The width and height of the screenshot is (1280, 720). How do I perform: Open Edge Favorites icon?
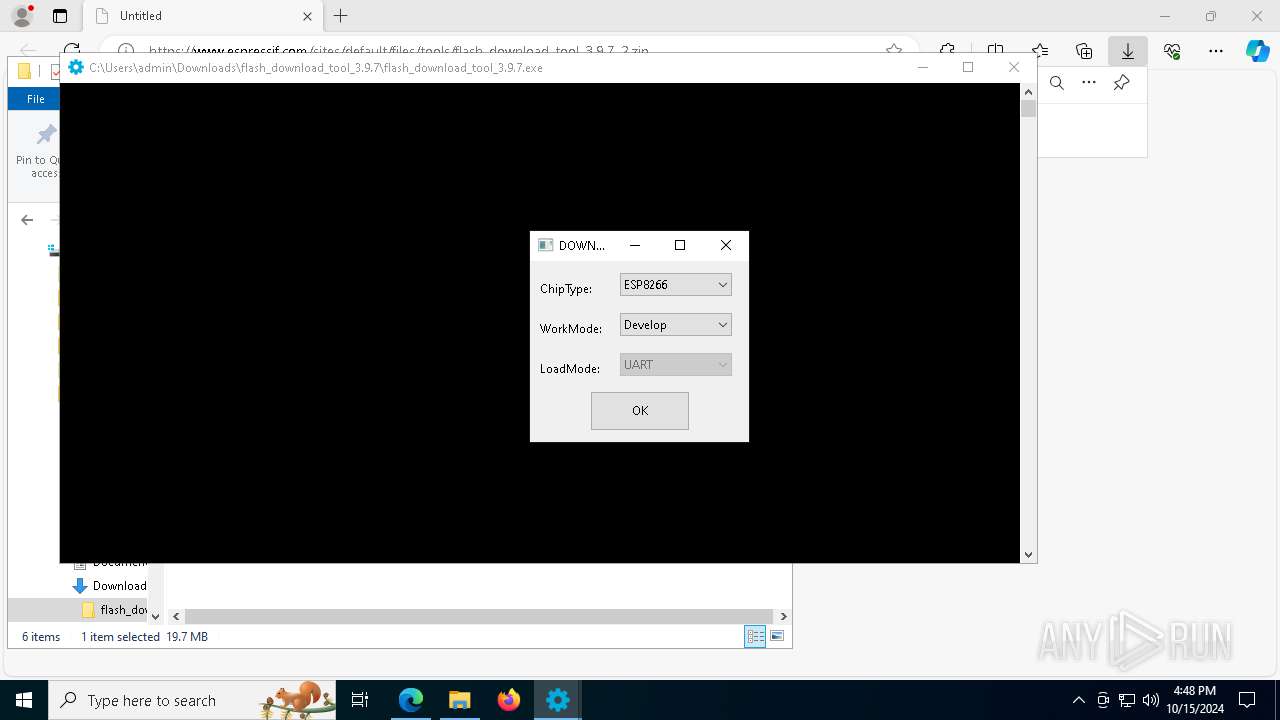[x=1040, y=51]
